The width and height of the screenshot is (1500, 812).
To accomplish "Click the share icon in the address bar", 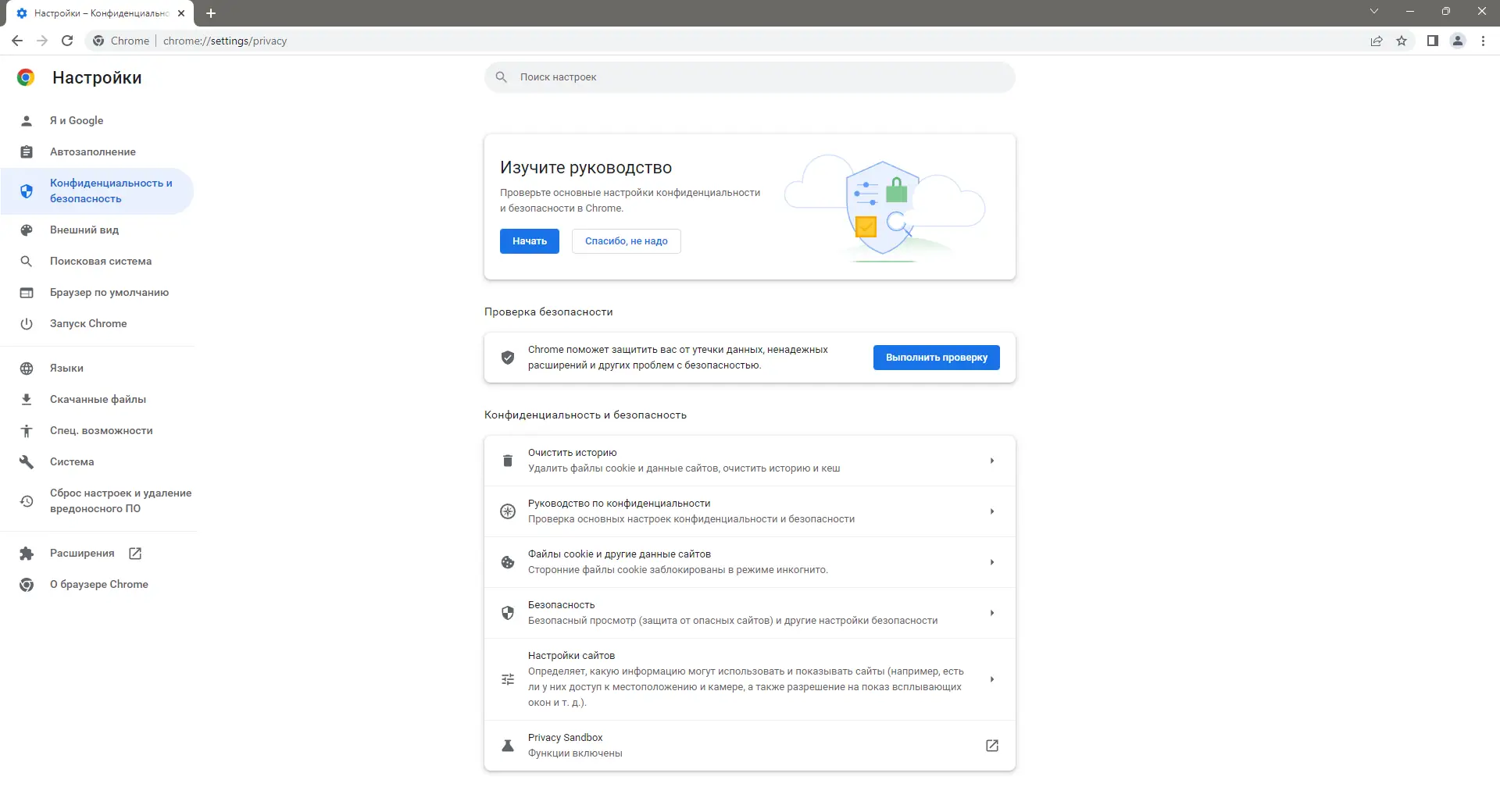I will pyautogui.click(x=1377, y=41).
